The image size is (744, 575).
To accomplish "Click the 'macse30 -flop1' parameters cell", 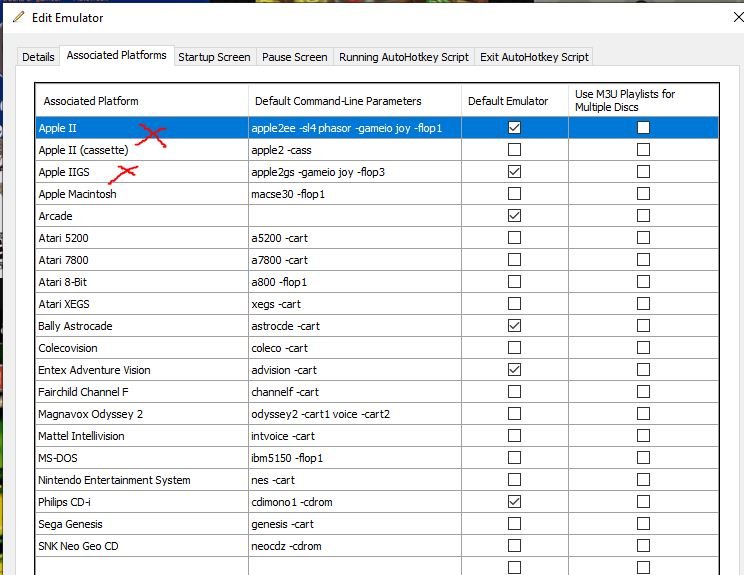I will (354, 194).
